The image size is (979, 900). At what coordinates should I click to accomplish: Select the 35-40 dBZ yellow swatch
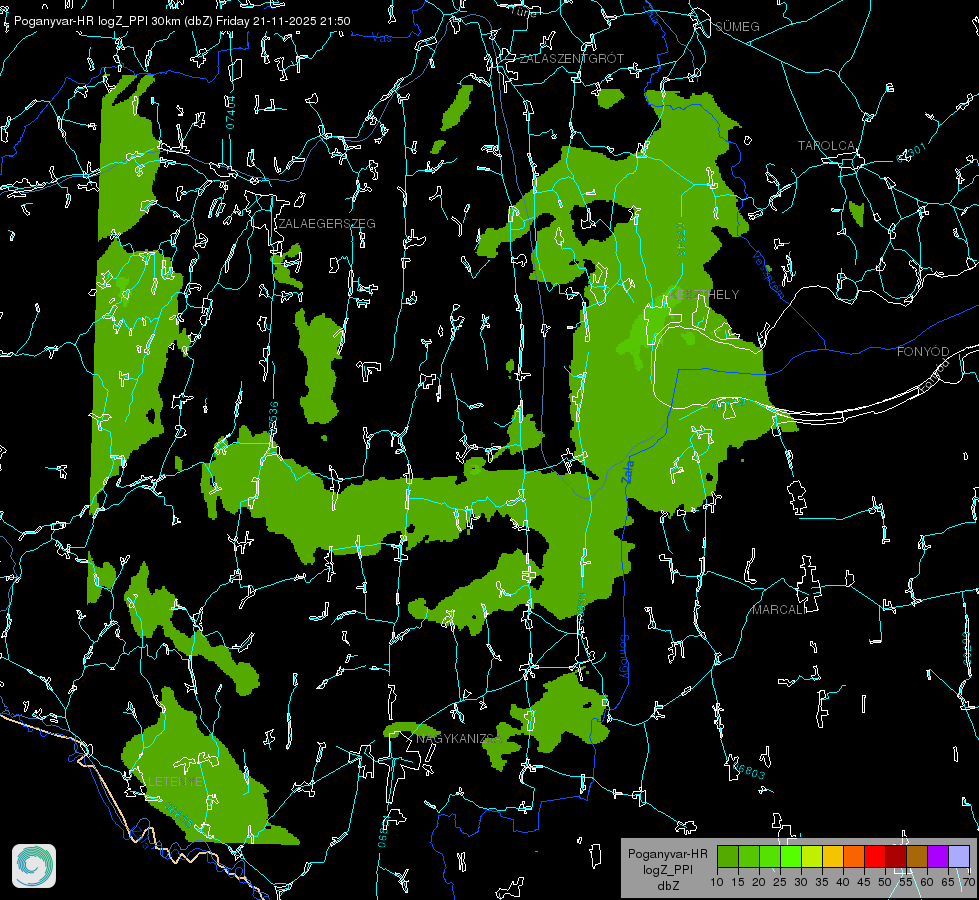[834, 856]
